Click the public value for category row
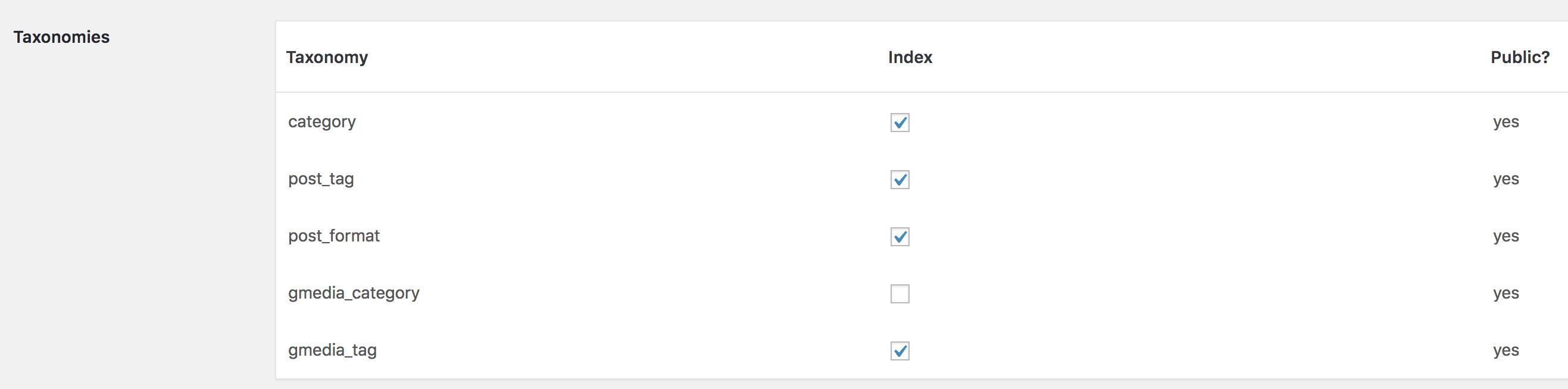 1506,122
